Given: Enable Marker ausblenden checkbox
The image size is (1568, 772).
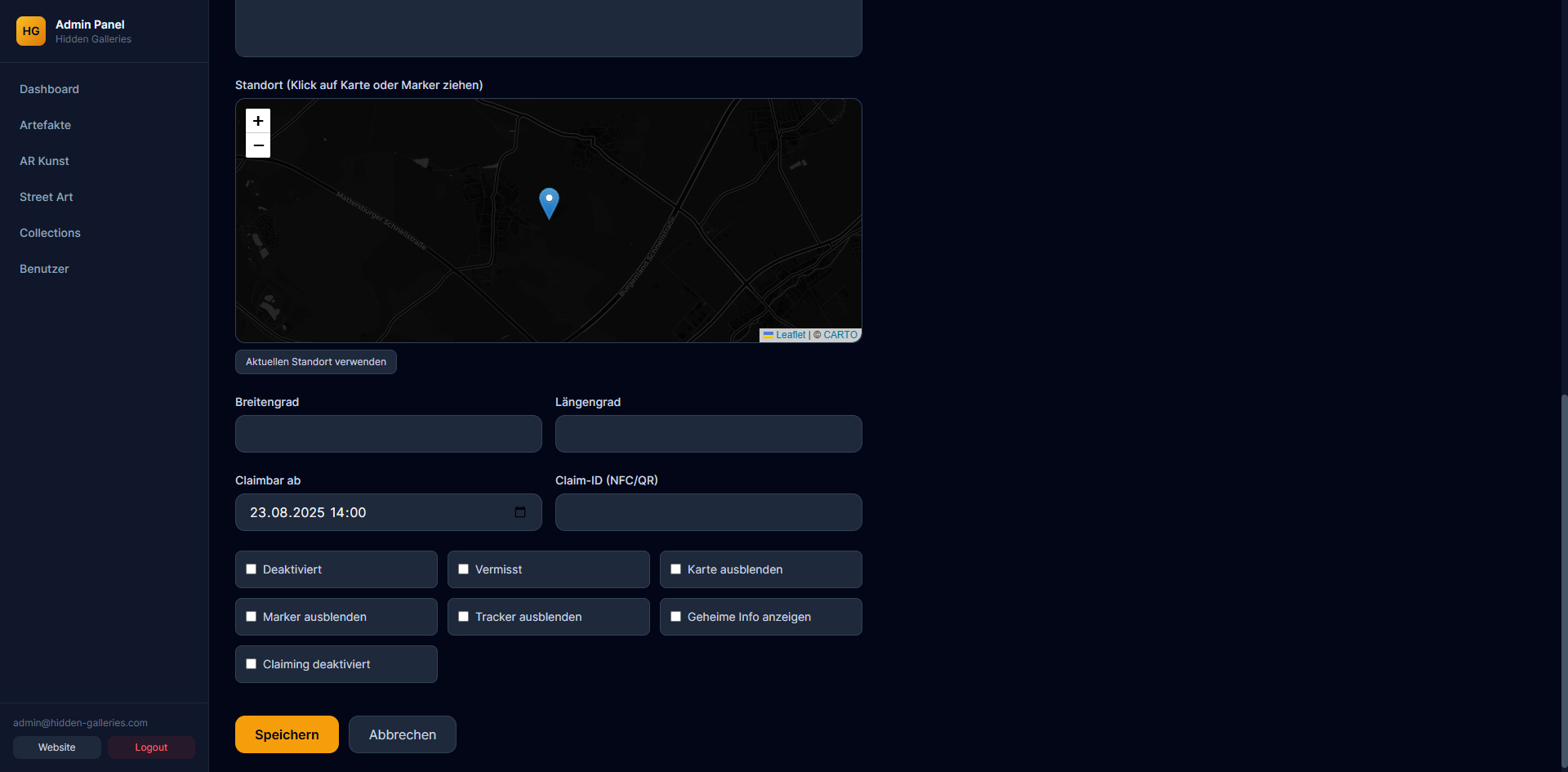Looking at the screenshot, I should click(x=252, y=617).
